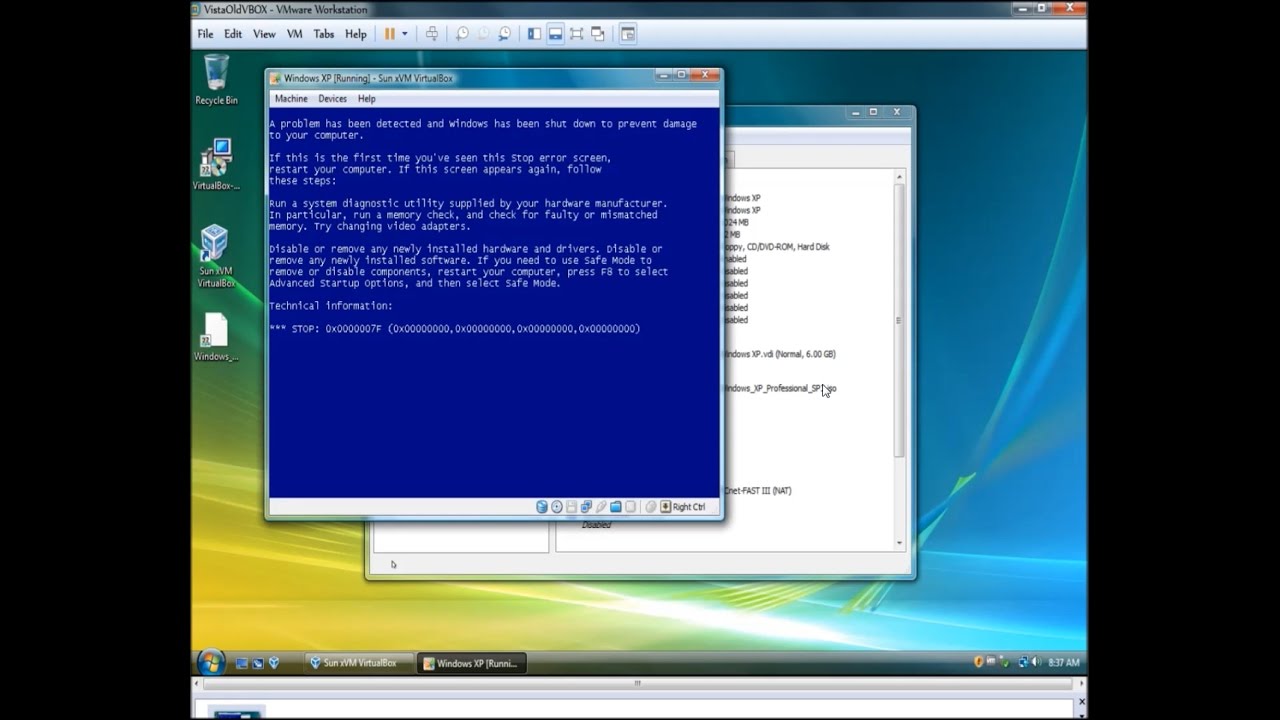Show the VMware library sidebar view icon
Viewport: 1280px width, 720px height.
pyautogui.click(x=534, y=33)
